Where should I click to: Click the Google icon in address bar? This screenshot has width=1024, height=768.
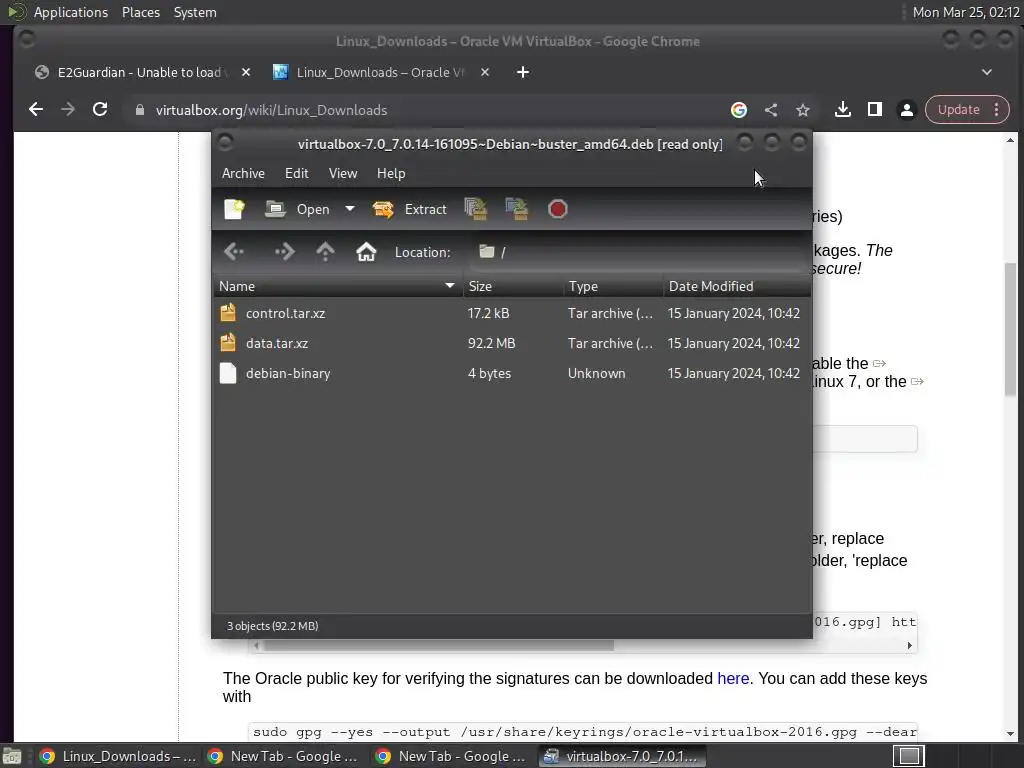tap(739, 110)
